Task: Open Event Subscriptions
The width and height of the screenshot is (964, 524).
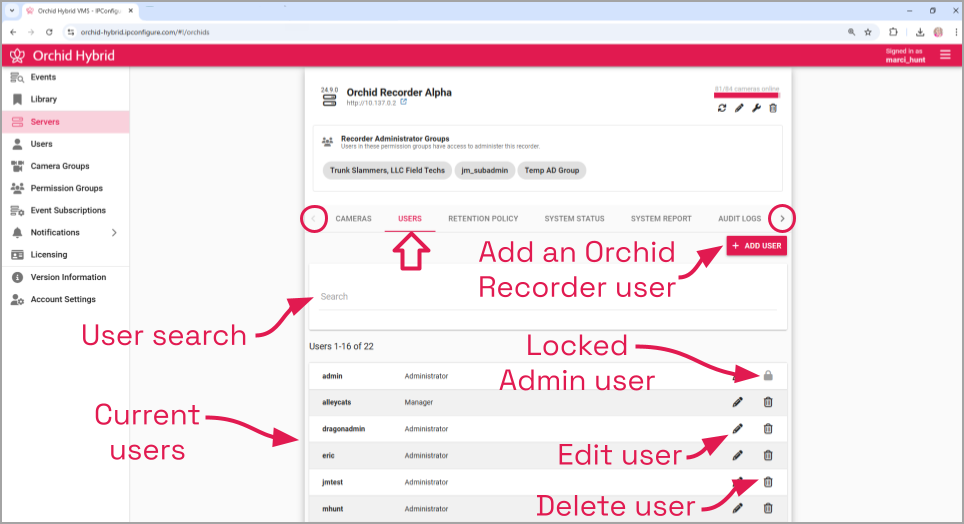Action: (x=68, y=210)
